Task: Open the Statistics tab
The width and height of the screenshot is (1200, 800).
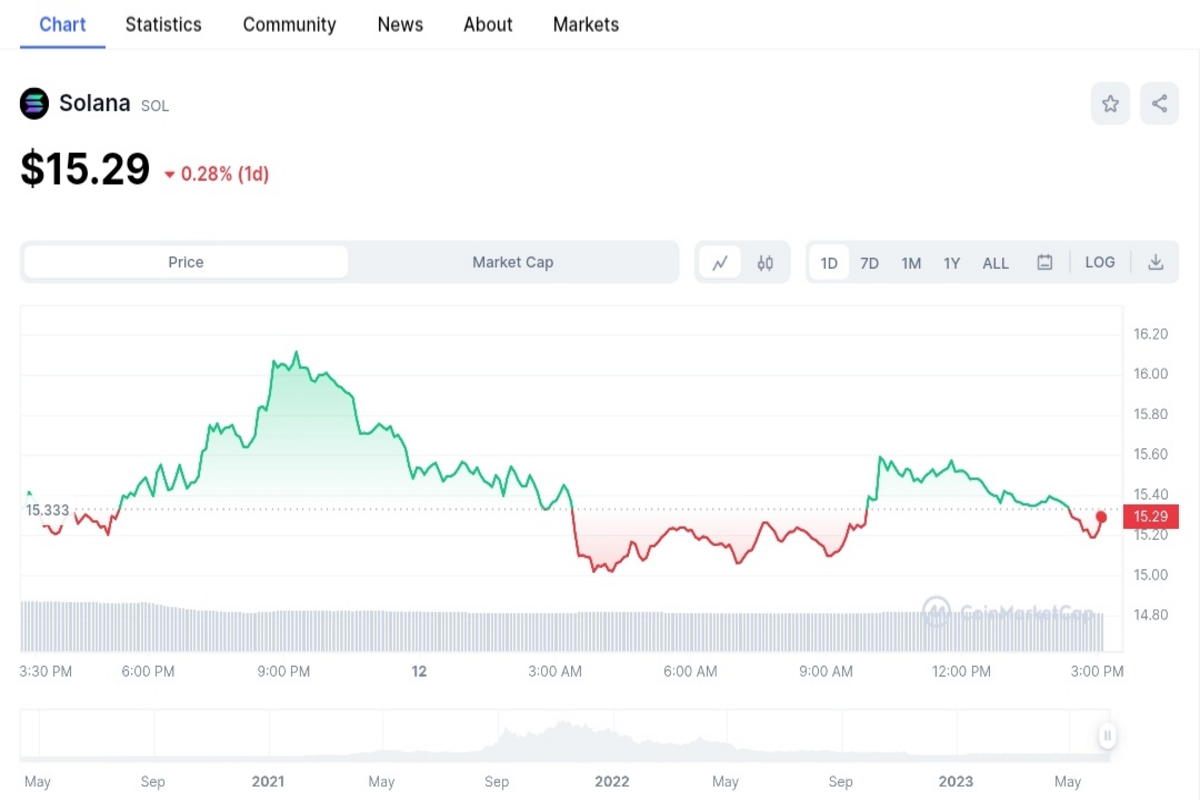Action: pos(163,24)
